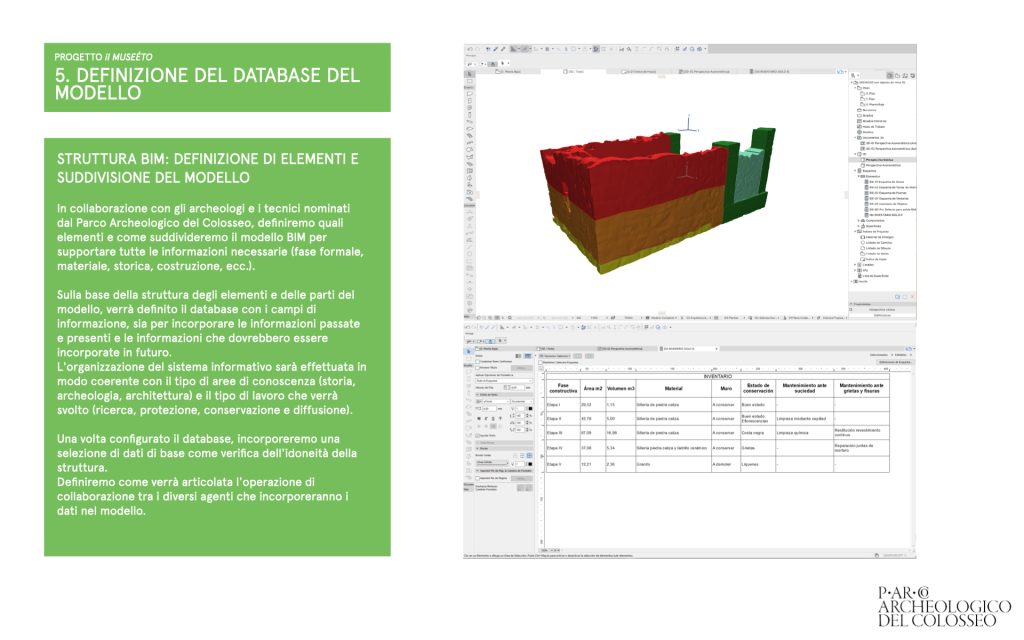The height and width of the screenshot is (640, 1024).
Task: Click the bold B button in the format panel
Action: click(481, 418)
